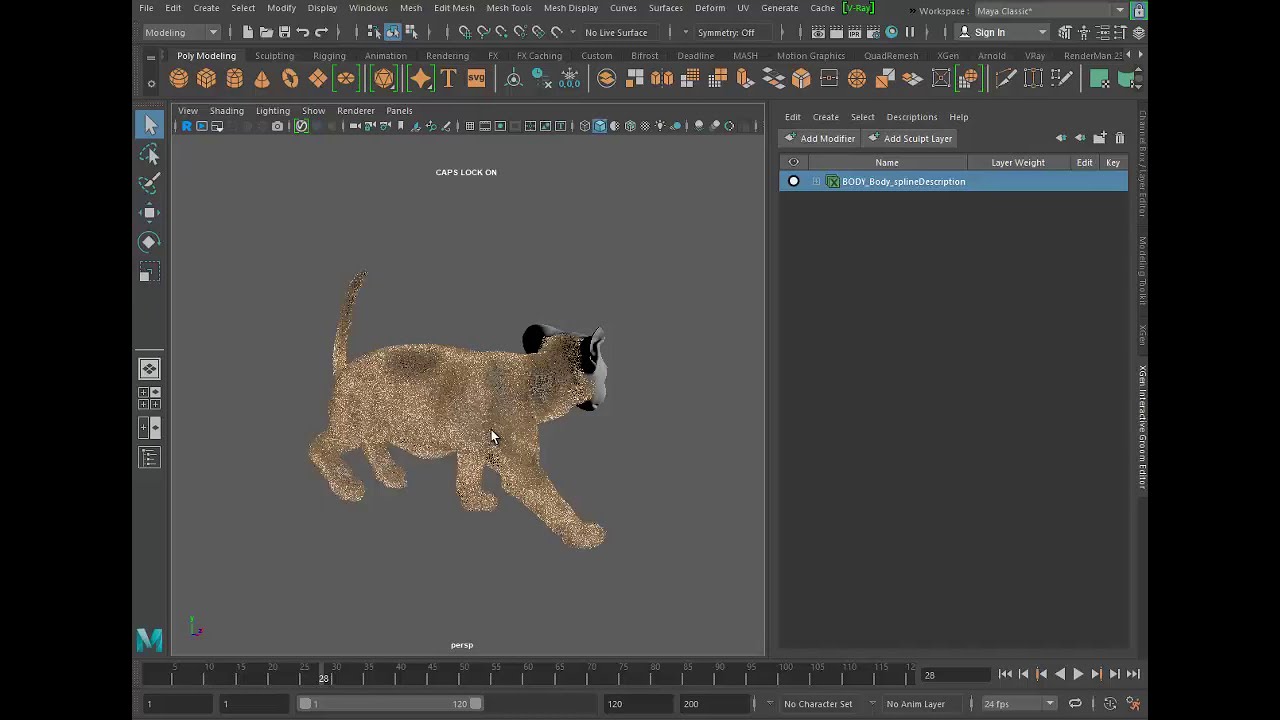Open the Symmetry: Off dropdown
Image resolution: width=1280 pixels, height=720 pixels.
[732, 32]
